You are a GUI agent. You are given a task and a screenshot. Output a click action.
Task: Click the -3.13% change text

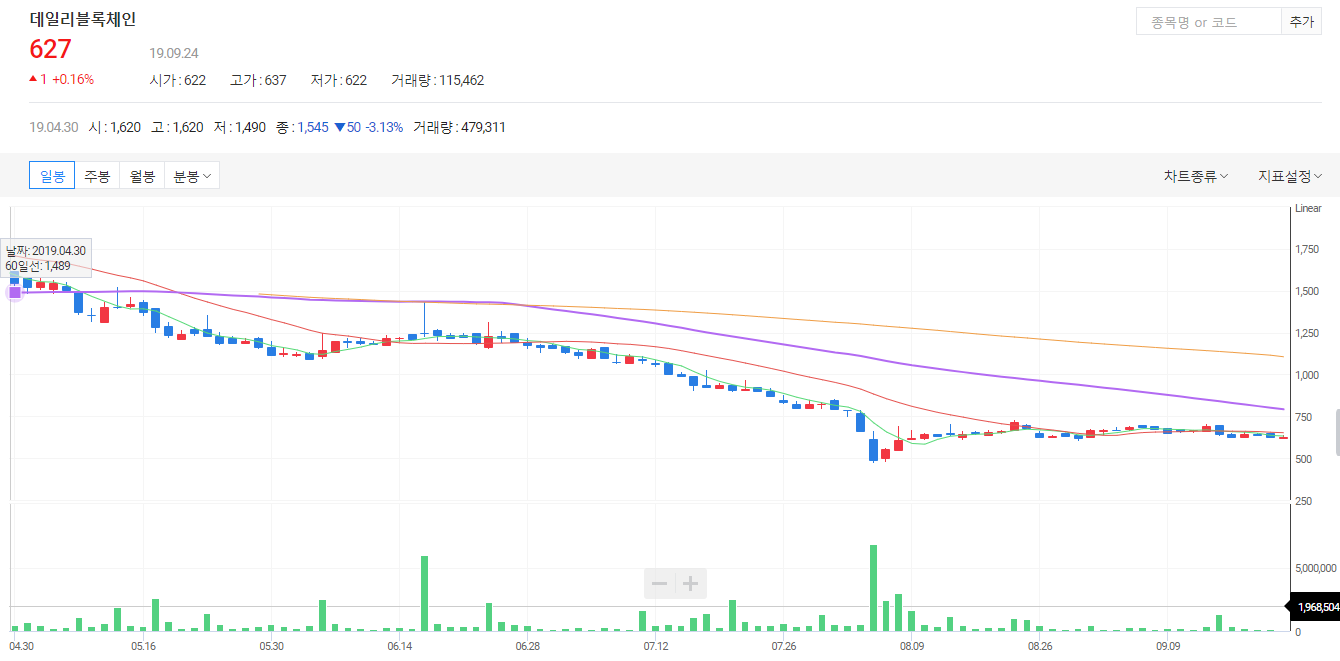384,127
